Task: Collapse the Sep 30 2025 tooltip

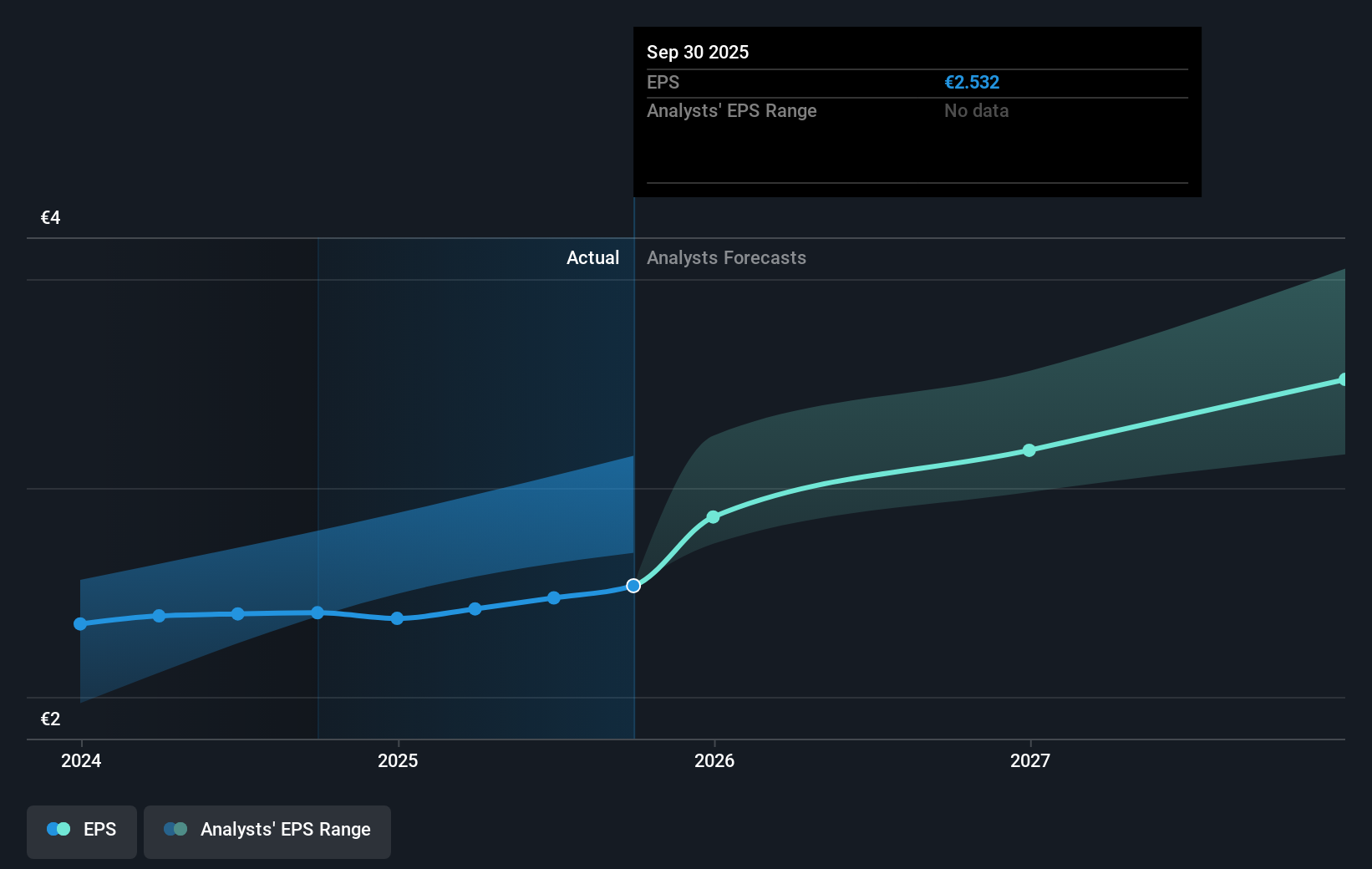Action: click(x=697, y=52)
